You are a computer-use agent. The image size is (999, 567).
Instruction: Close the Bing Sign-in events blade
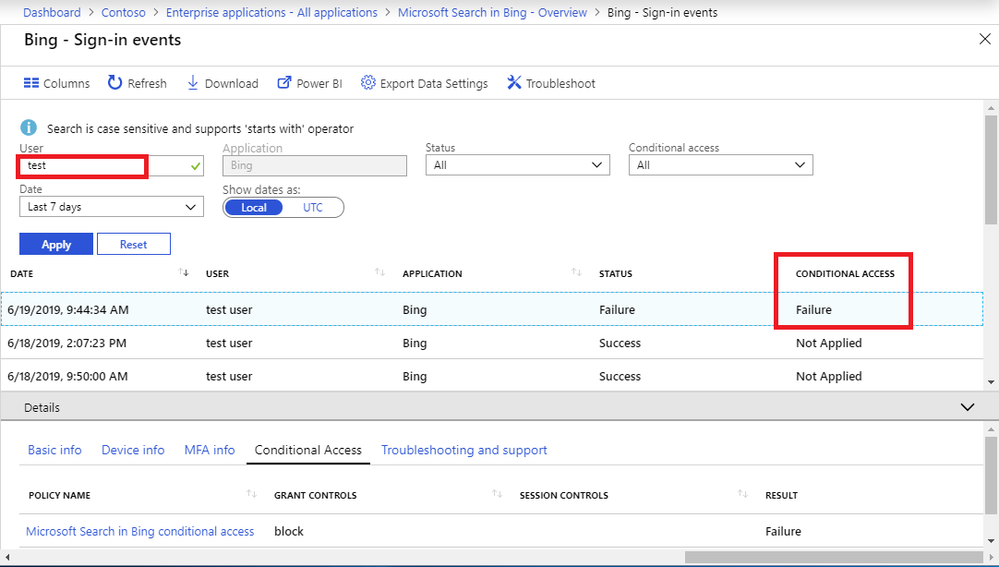click(x=984, y=39)
